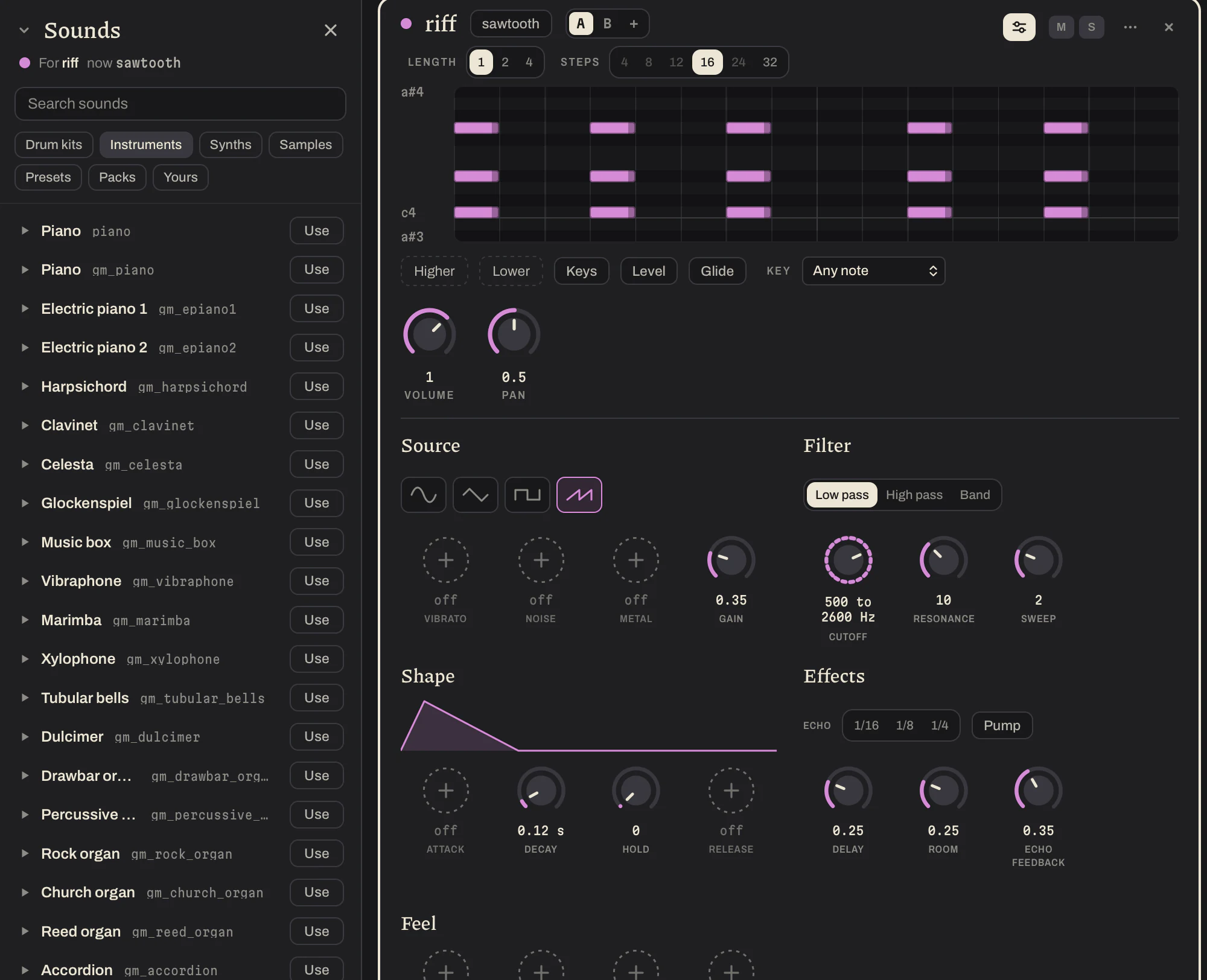The image size is (1207, 980).
Task: Switch to the Presets category
Action: click(48, 177)
